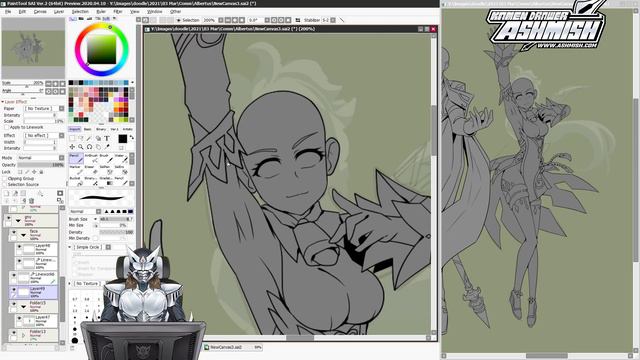The image size is (640, 360).
Task: Open the Filter menu
Action: tap(118, 11)
